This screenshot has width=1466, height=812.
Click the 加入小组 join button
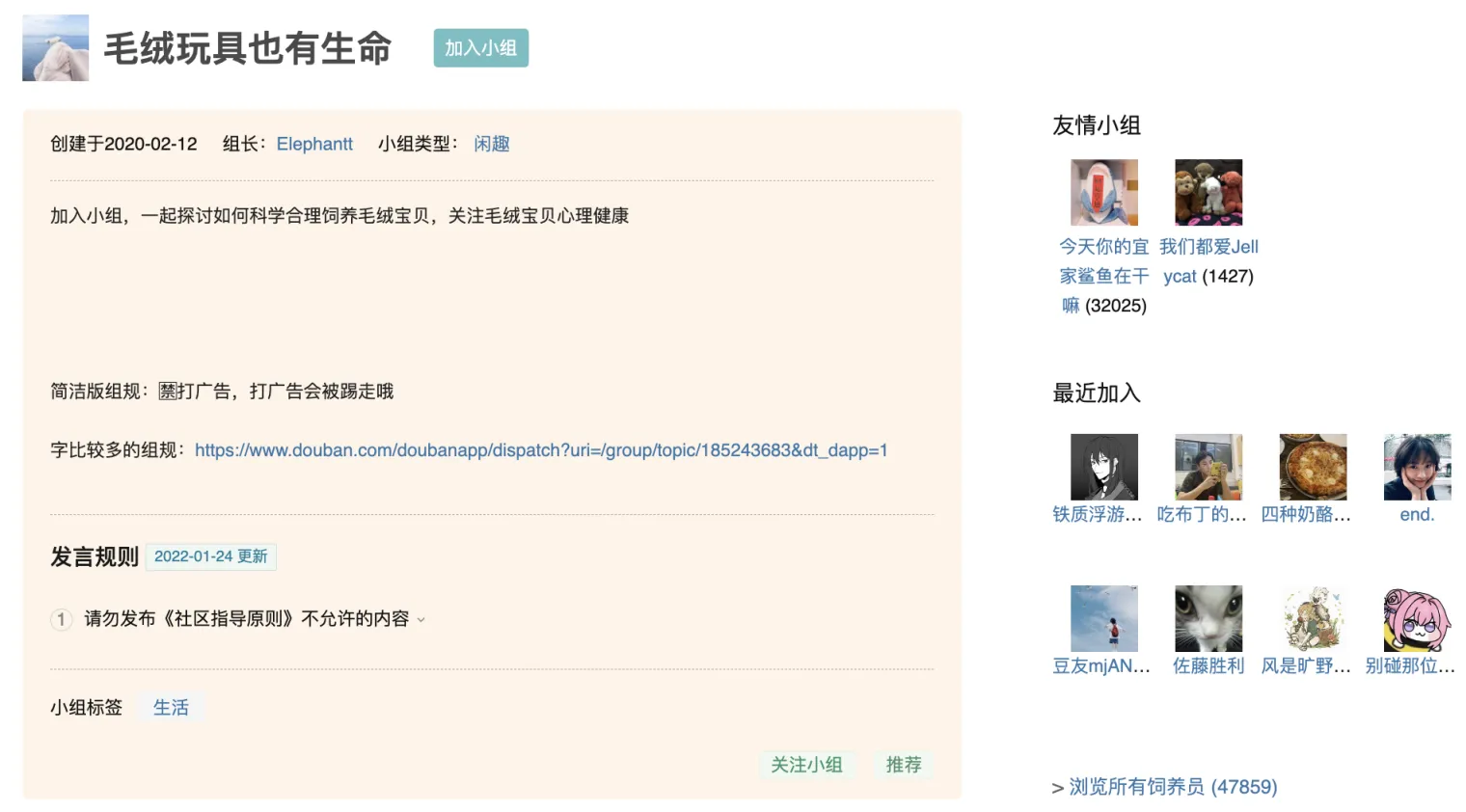480,48
